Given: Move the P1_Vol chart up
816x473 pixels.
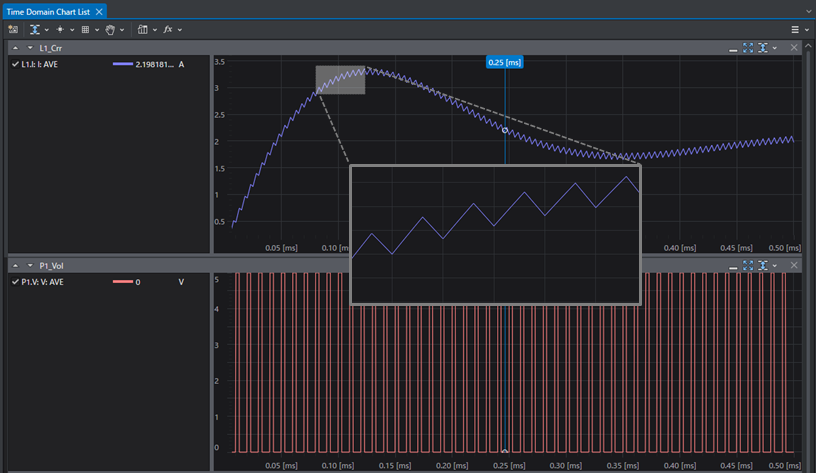Looking at the screenshot, I should pyautogui.click(x=15, y=265).
